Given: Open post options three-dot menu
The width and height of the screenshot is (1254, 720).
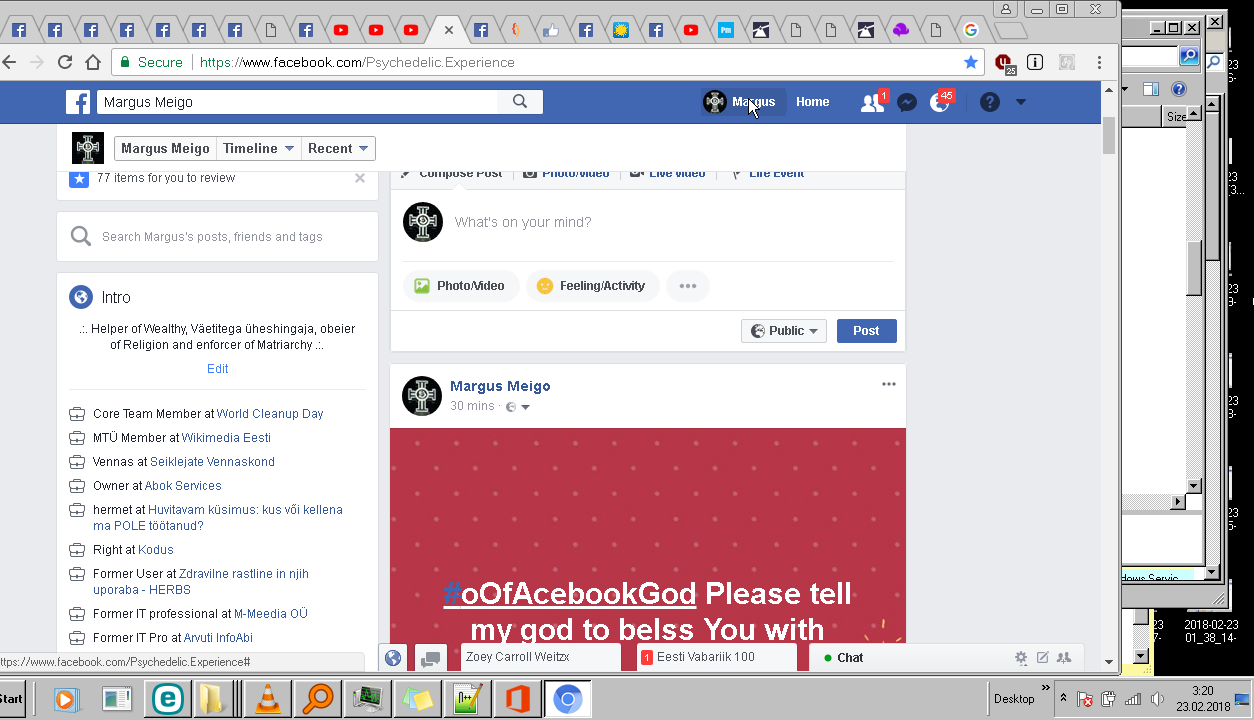Looking at the screenshot, I should [x=889, y=385].
